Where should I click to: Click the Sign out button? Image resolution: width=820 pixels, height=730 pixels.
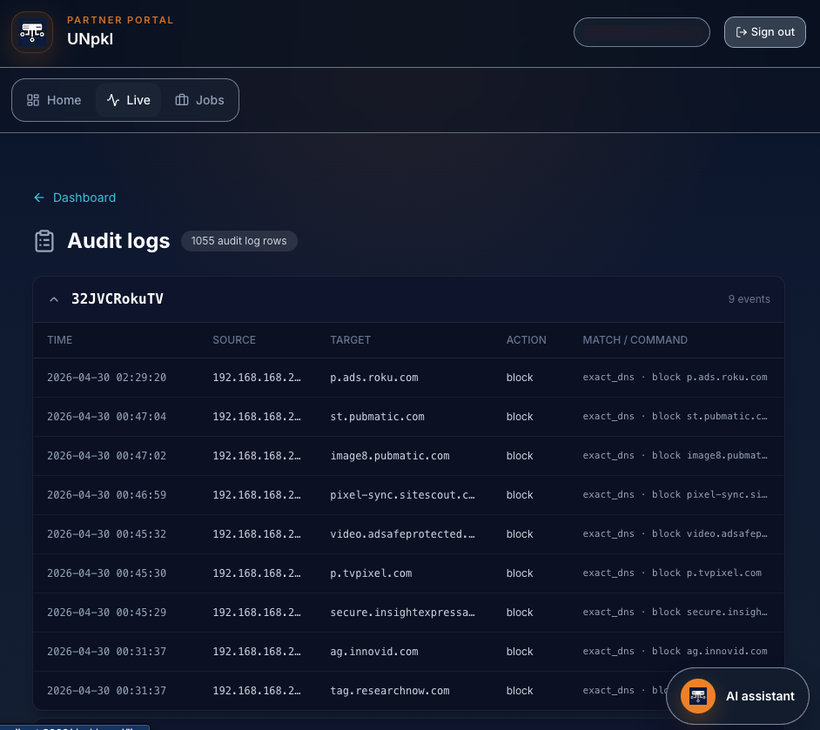(765, 32)
